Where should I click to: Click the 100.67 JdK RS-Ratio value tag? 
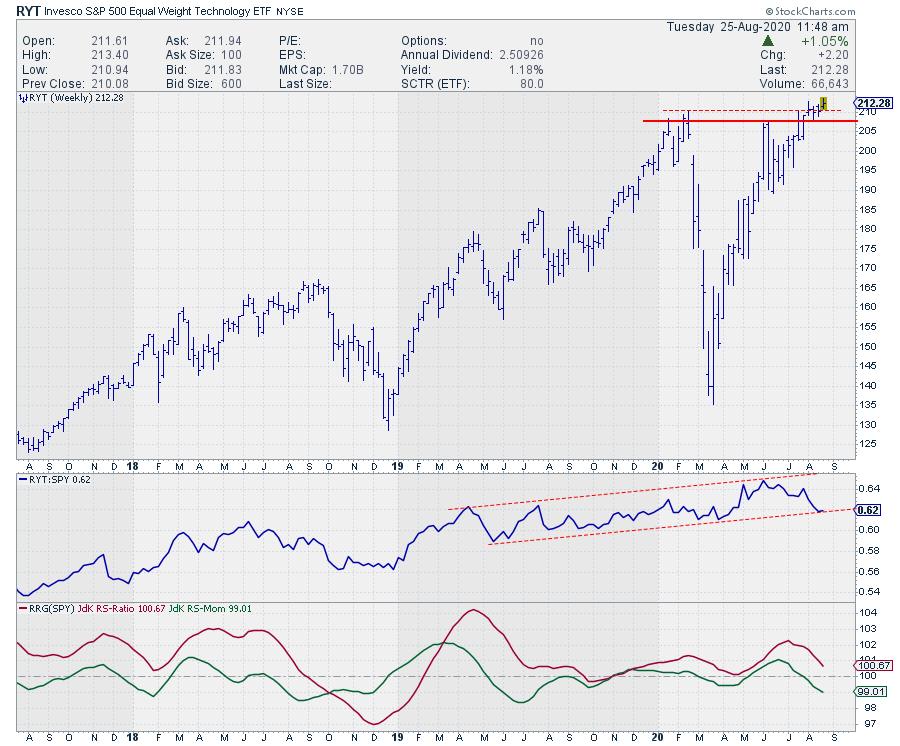pyautogui.click(x=873, y=665)
